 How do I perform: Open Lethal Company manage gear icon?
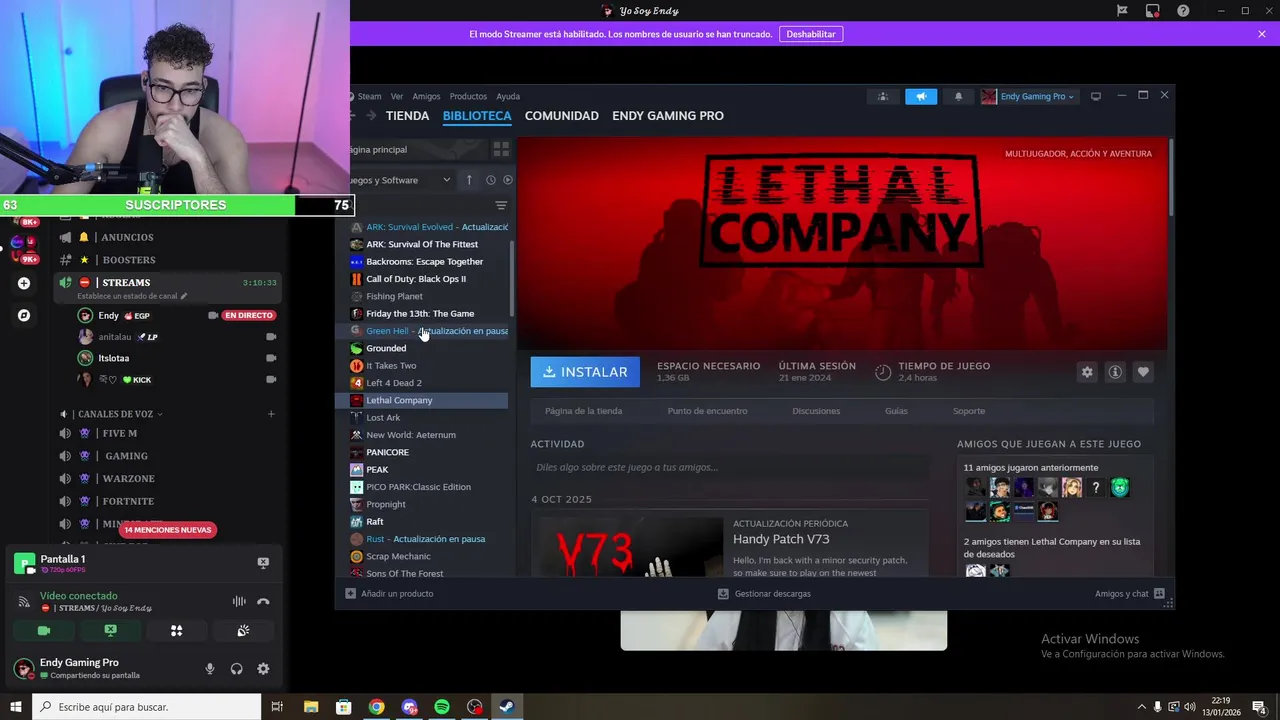point(1087,372)
